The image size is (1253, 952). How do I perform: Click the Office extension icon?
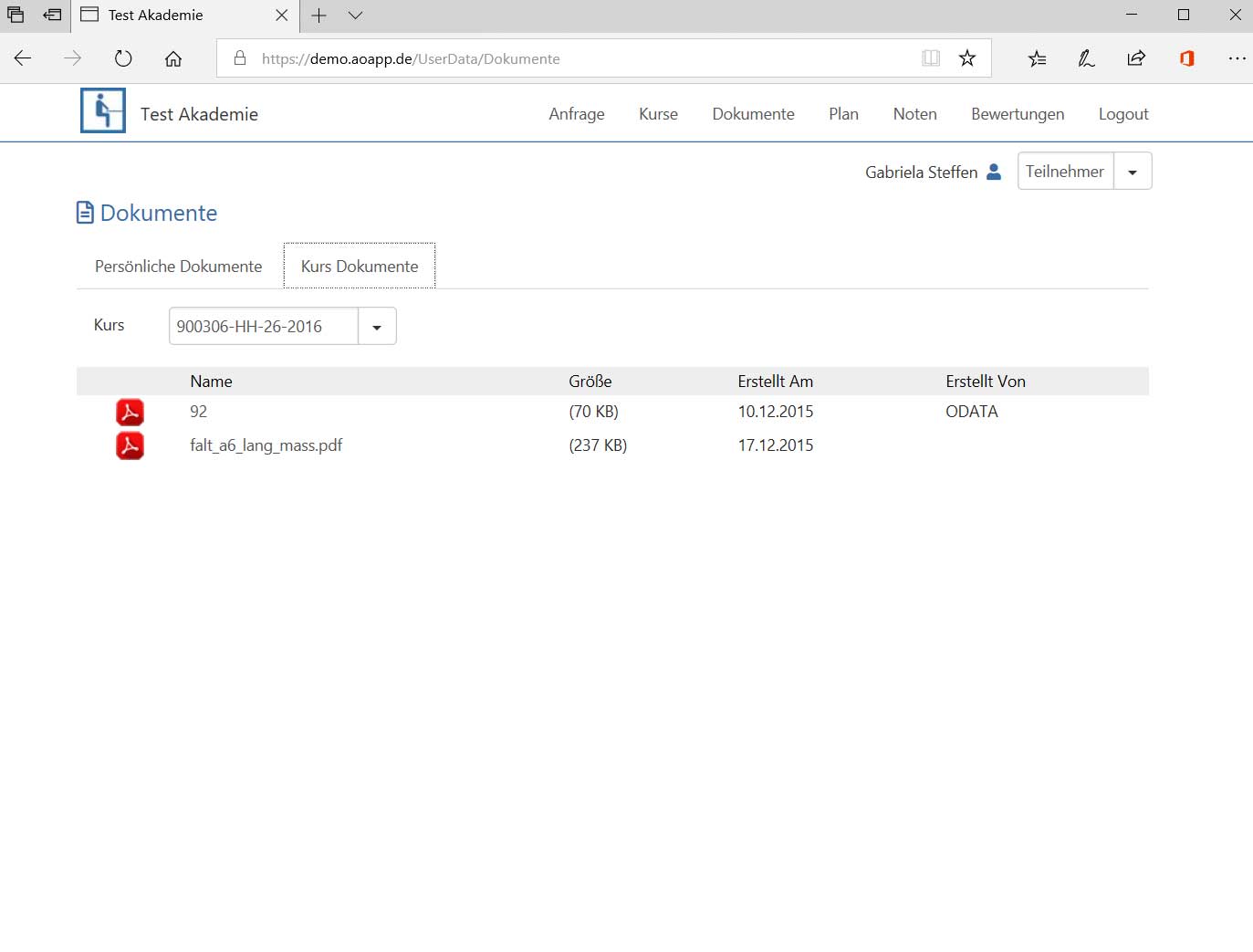click(x=1186, y=58)
